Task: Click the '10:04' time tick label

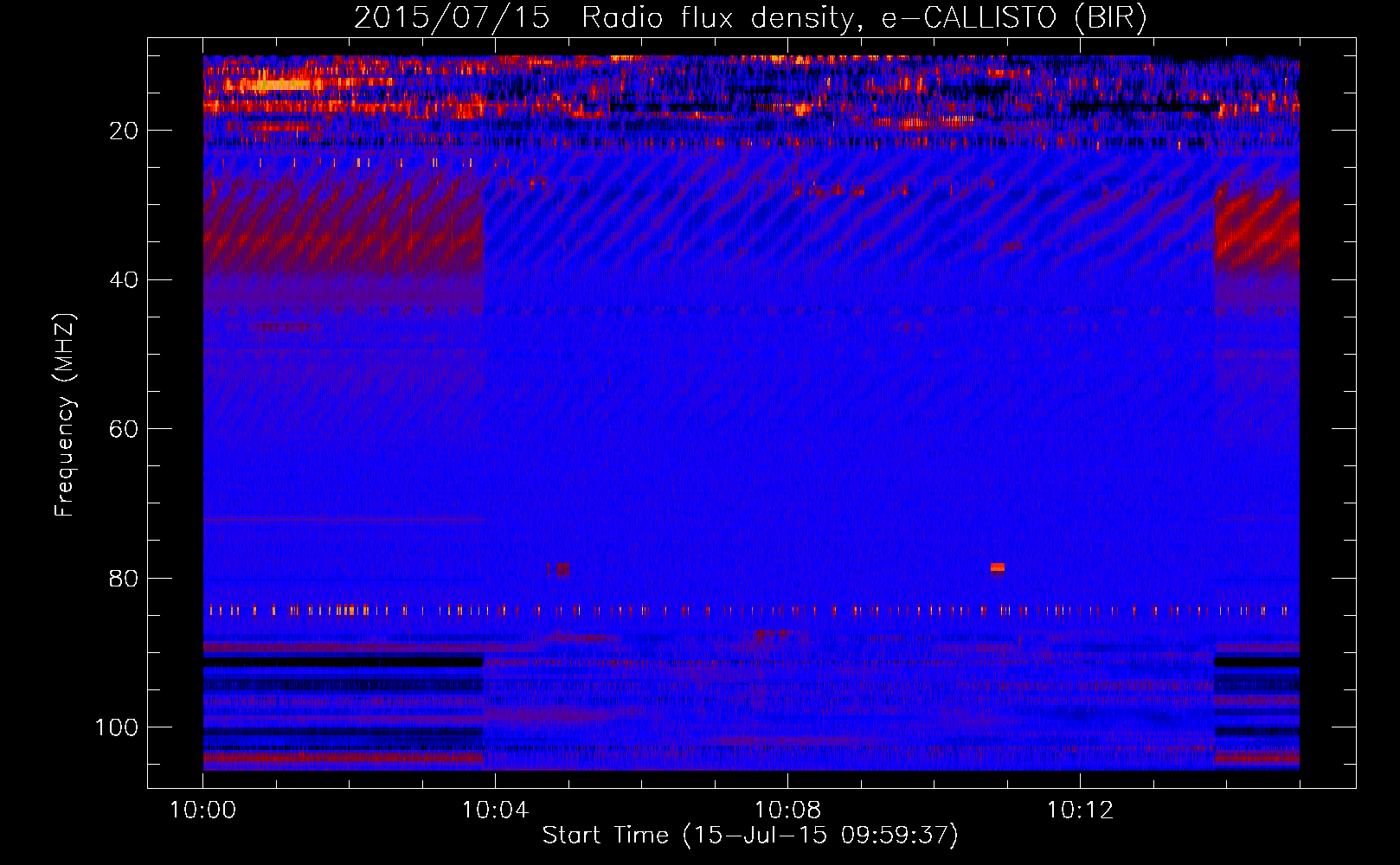Action: pyautogui.click(x=495, y=811)
